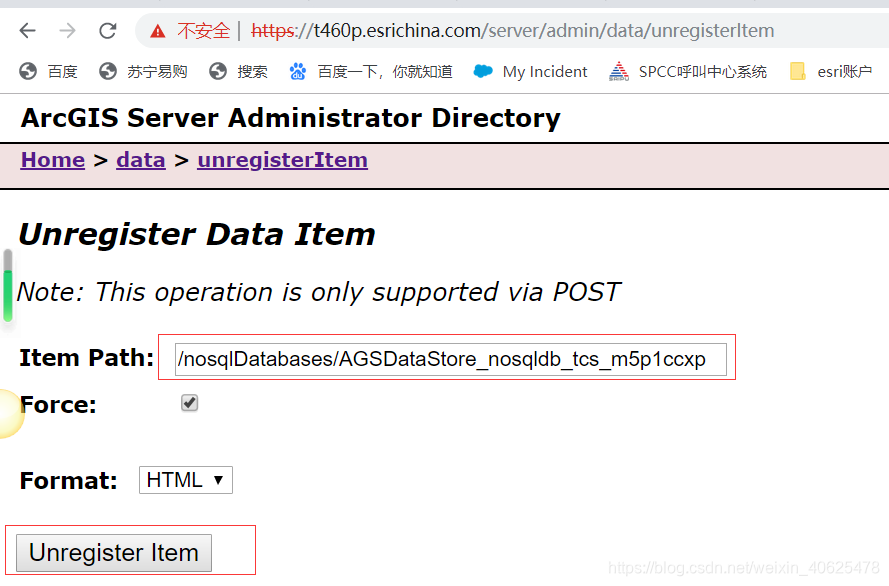The width and height of the screenshot is (889, 586).
Task: Reload the page with the refresh icon
Action: click(x=107, y=30)
